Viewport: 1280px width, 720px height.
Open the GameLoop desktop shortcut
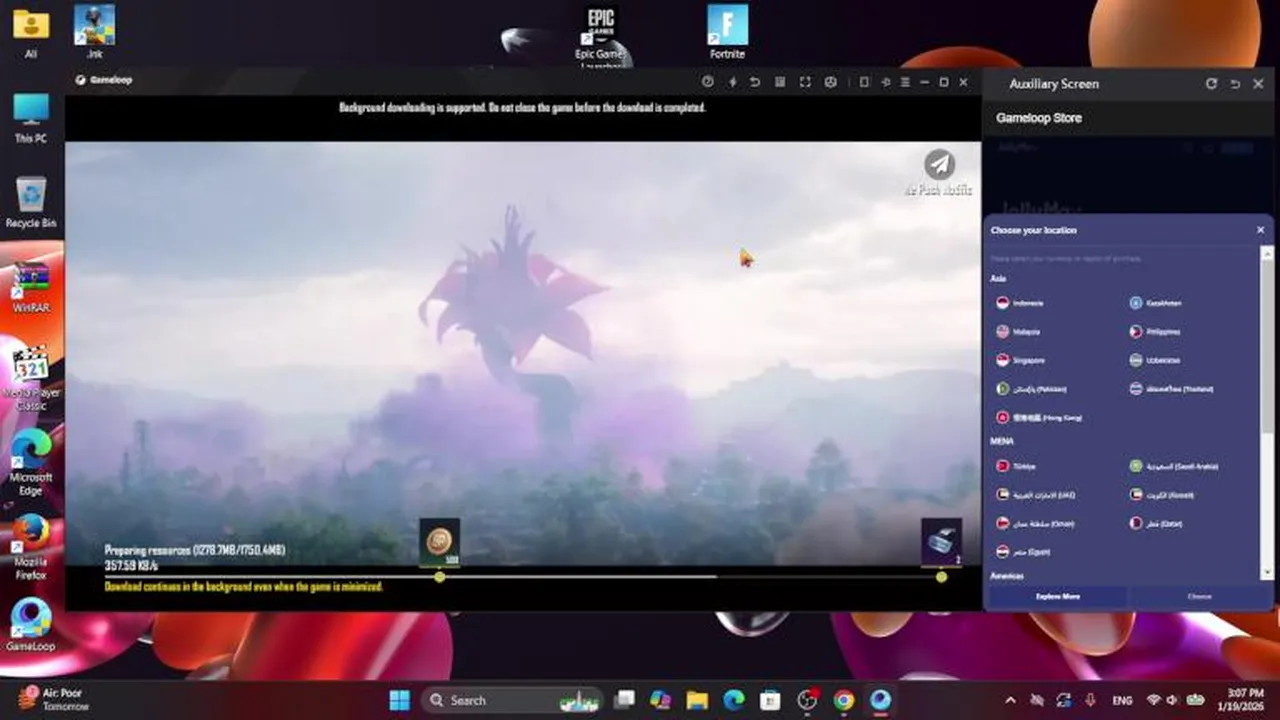31,626
